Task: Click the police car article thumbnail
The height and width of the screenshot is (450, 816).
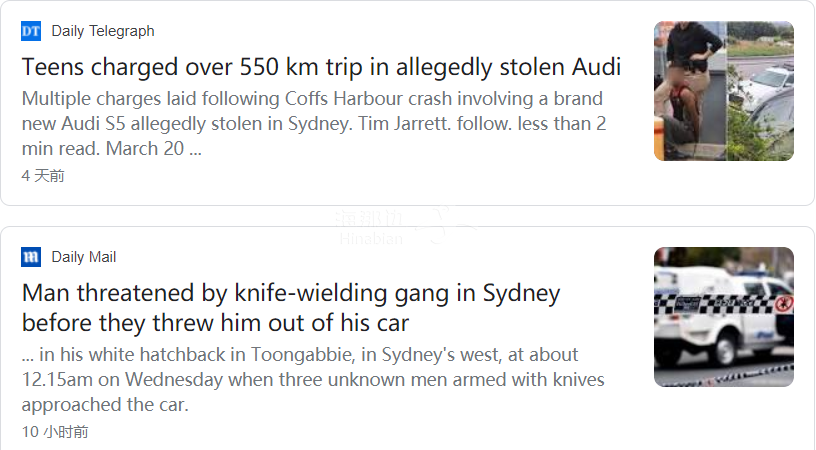Action: click(723, 317)
